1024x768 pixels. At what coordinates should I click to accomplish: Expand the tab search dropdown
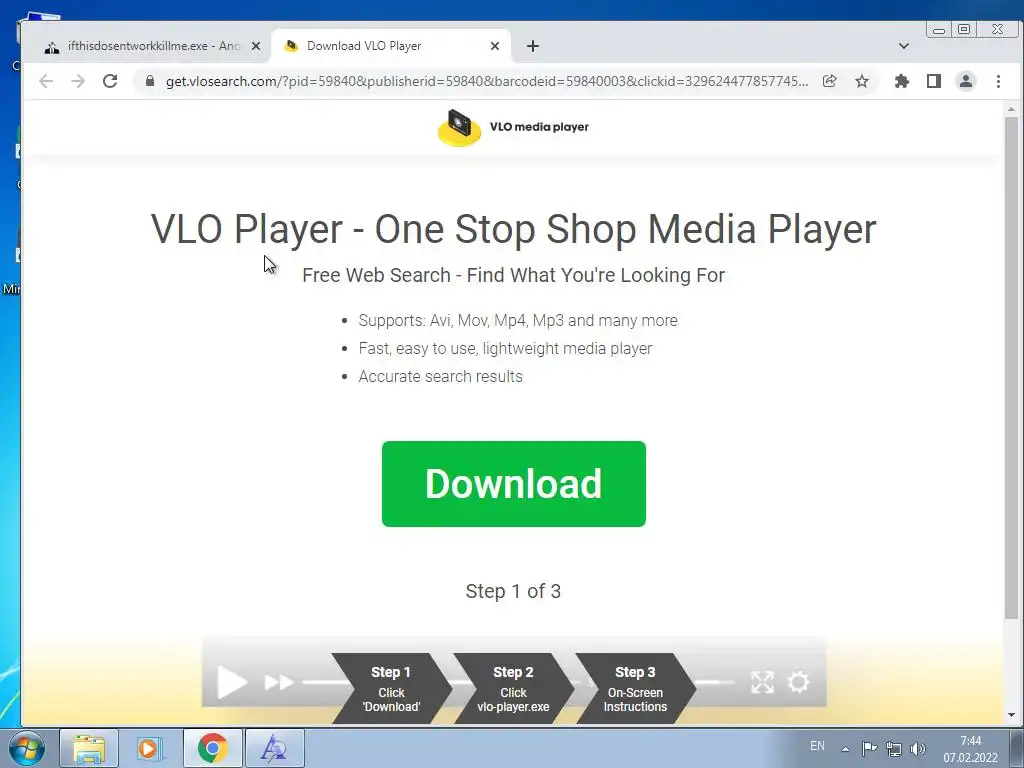pos(904,46)
